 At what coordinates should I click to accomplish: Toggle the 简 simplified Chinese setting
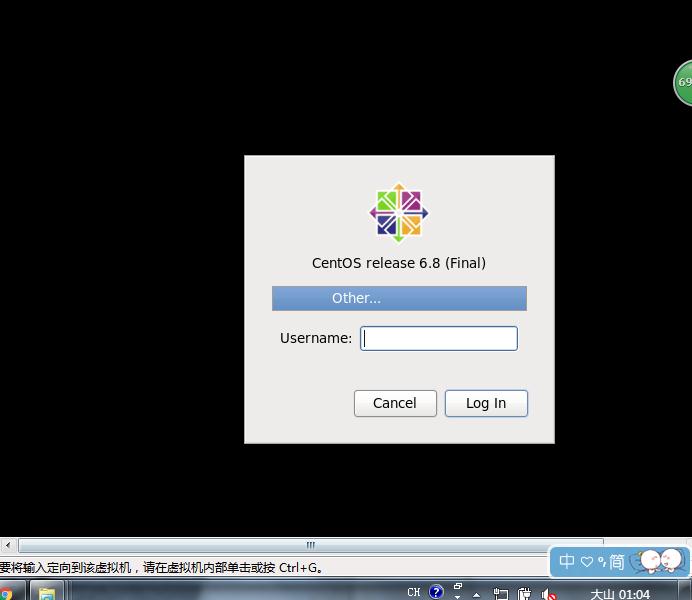pos(617,562)
